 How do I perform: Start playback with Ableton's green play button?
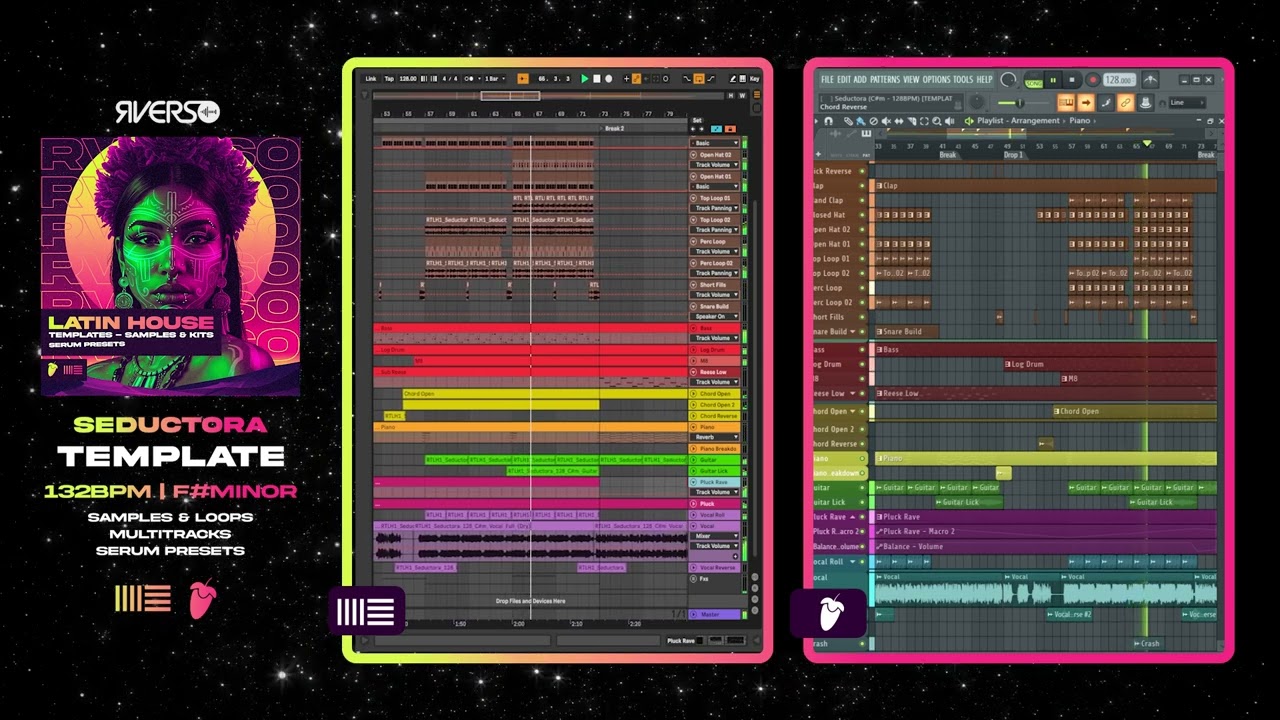(584, 78)
